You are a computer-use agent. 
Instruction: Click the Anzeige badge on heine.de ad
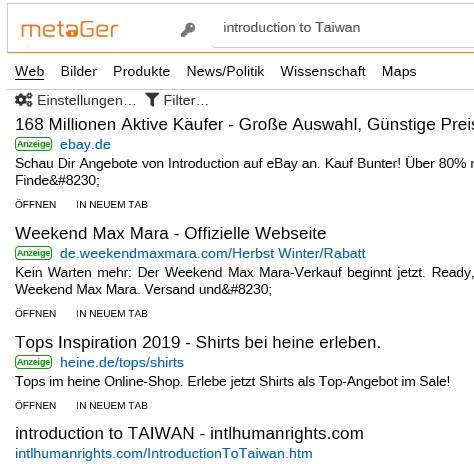(x=33, y=362)
